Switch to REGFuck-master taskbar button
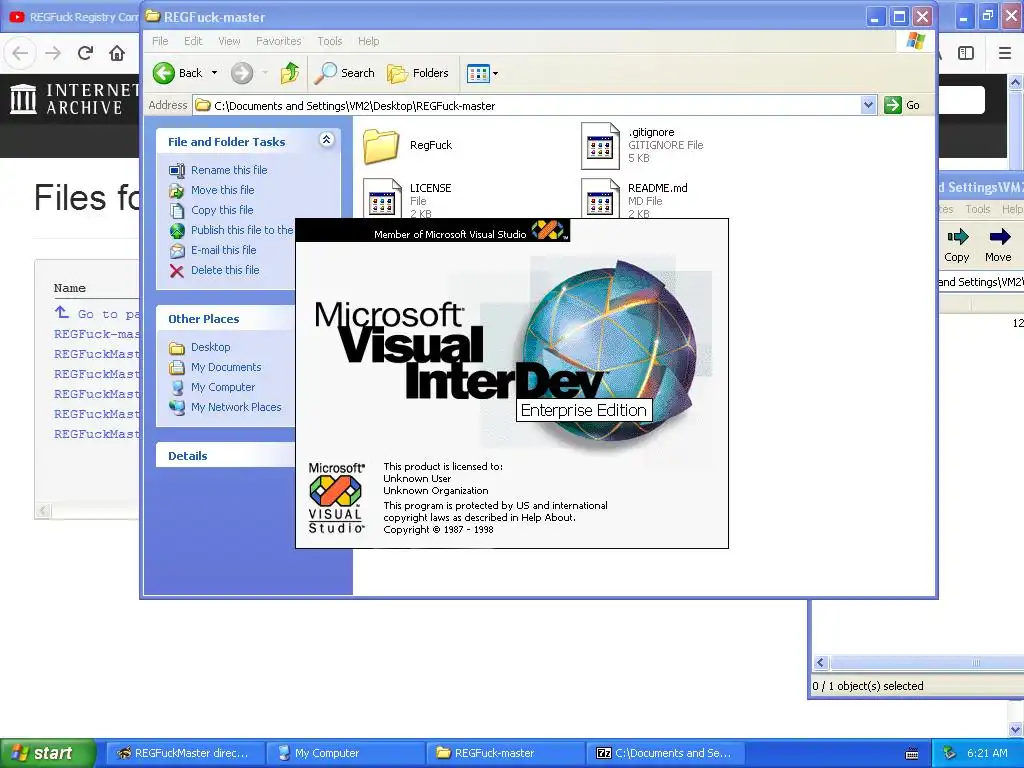Viewport: 1024px width, 768px height. click(506, 753)
